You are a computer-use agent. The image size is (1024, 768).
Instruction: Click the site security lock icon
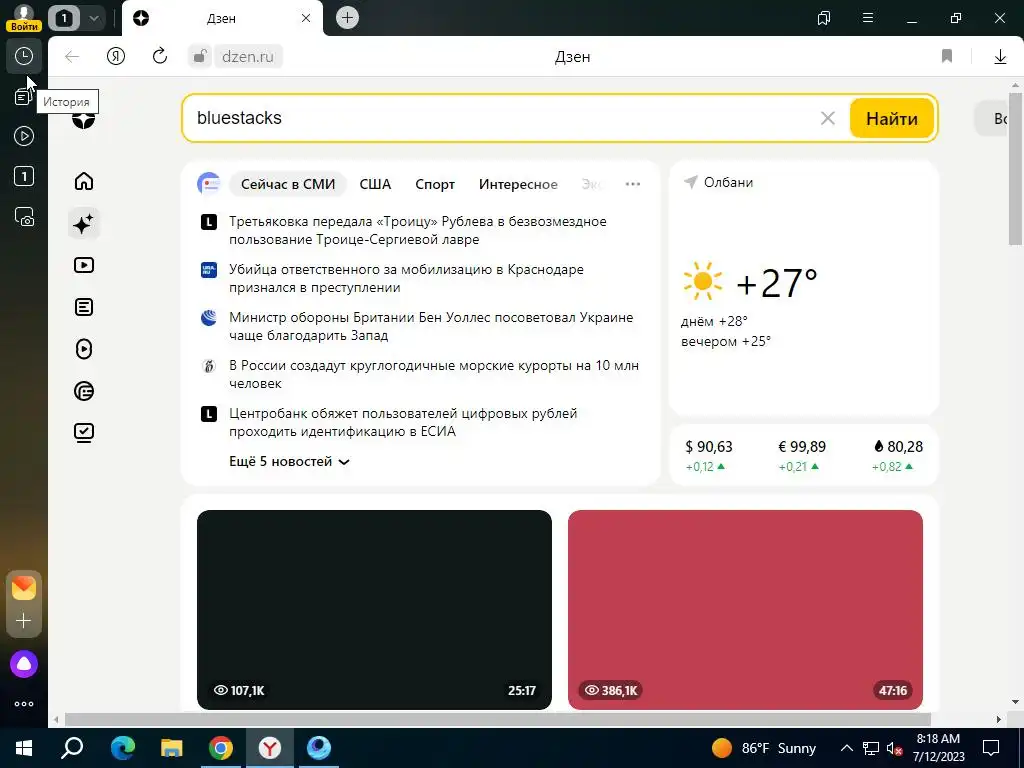(200, 56)
